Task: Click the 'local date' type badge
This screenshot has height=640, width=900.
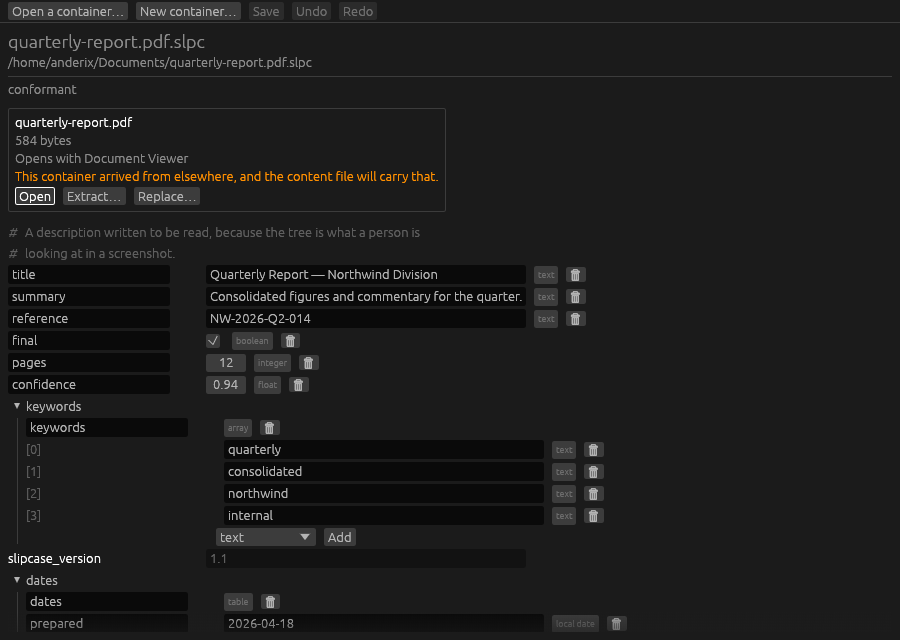Action: click(x=575, y=624)
